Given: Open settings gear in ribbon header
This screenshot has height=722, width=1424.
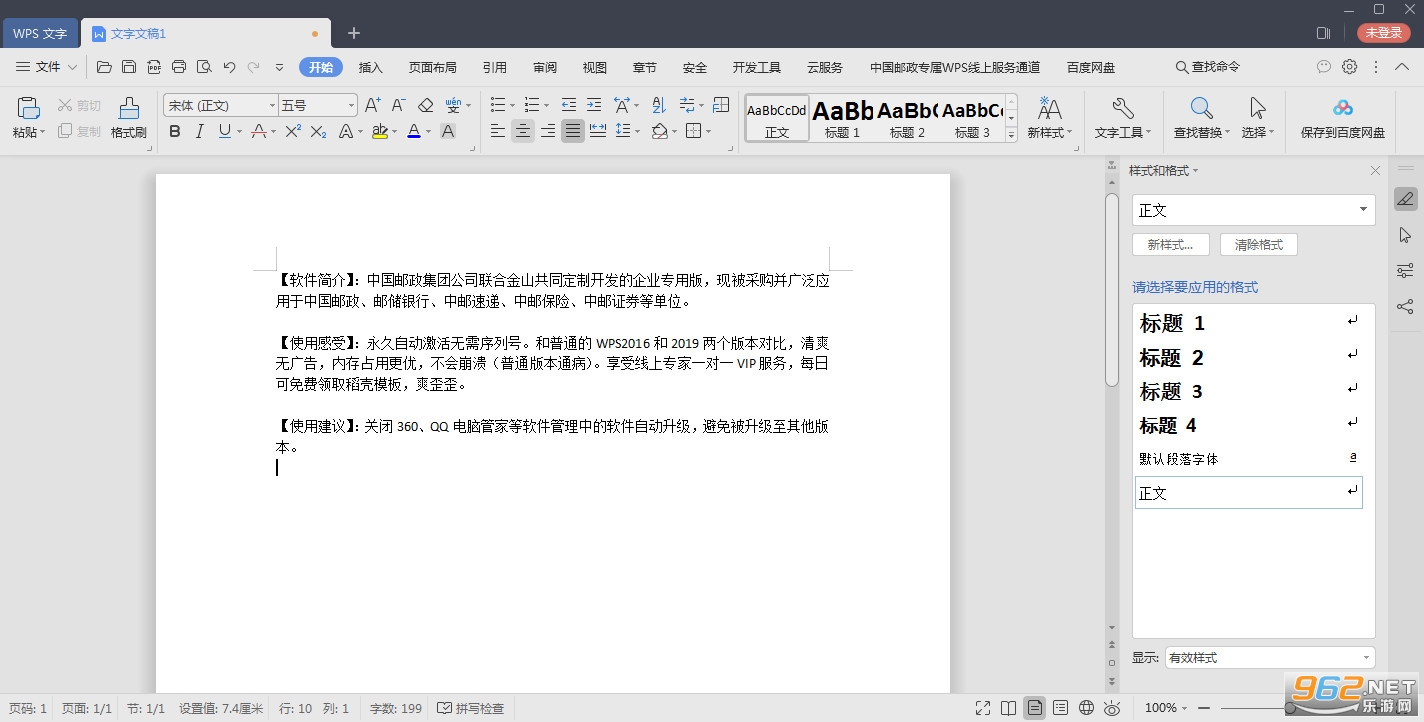Looking at the screenshot, I should click(1350, 67).
